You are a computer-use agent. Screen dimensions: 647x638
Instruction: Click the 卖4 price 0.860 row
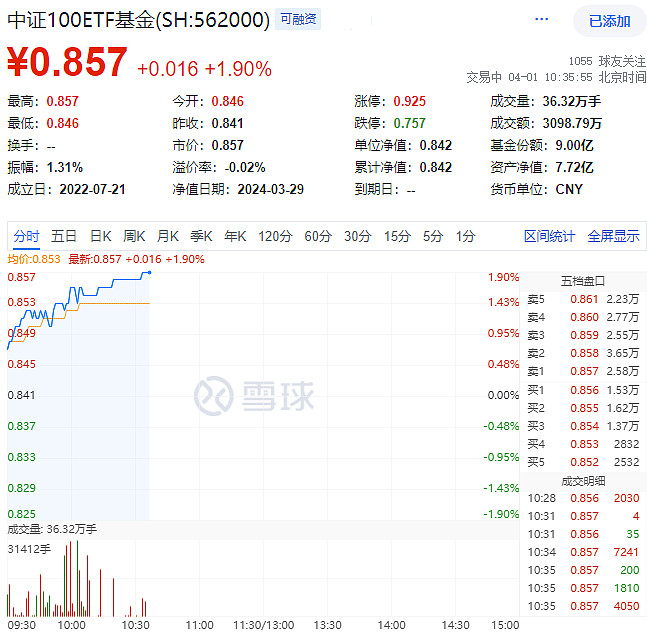[583, 317]
